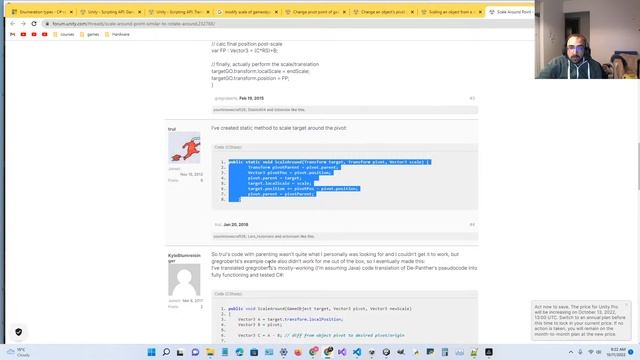Switch to the modify scale of gameobject tab
The image size is (640, 360).
247,12
